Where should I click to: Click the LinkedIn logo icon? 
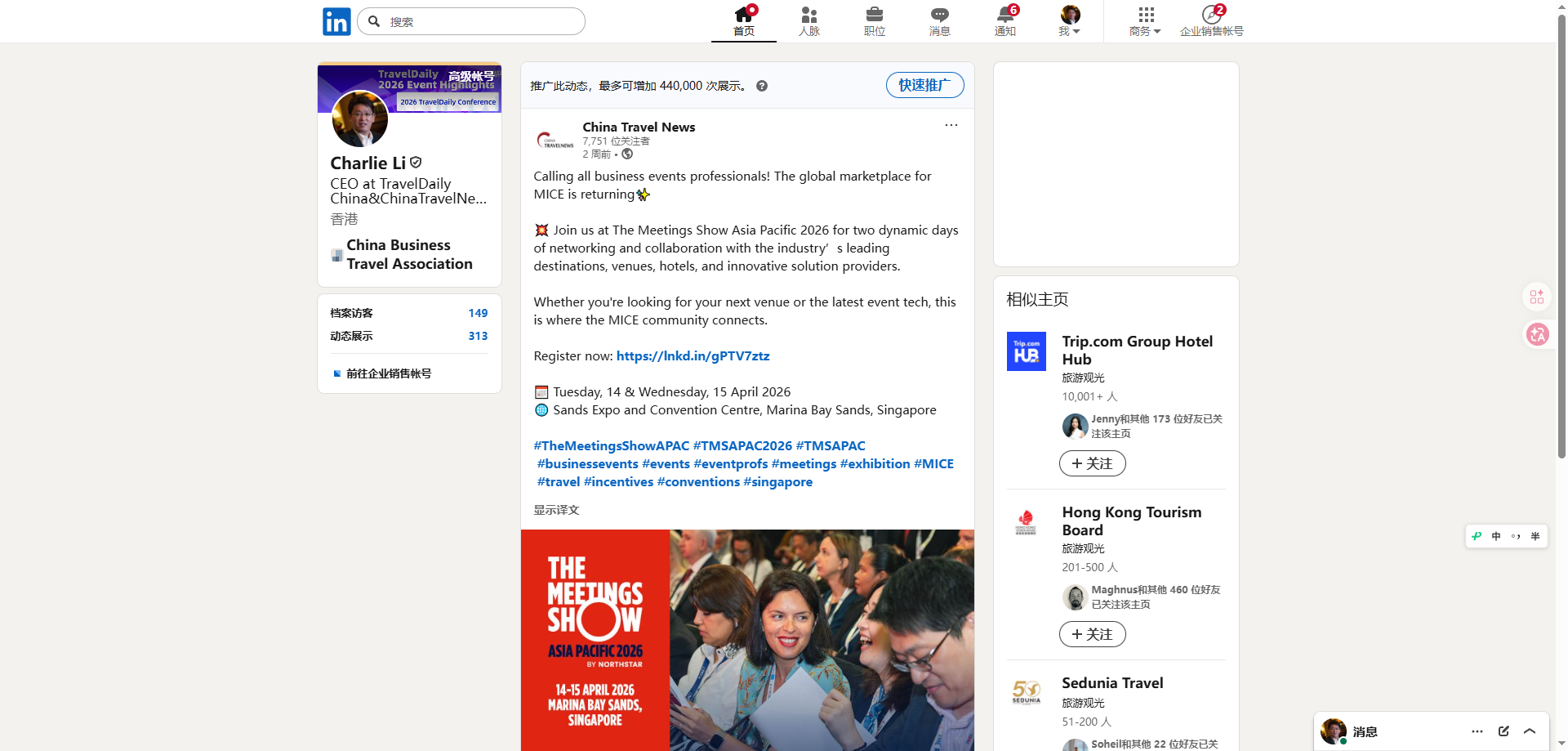click(x=336, y=21)
